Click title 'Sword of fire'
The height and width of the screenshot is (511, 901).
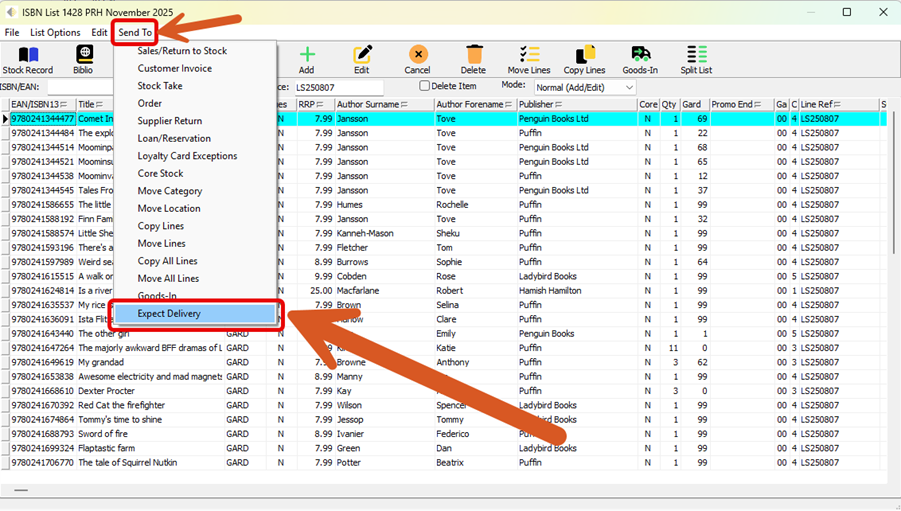(x=103, y=434)
